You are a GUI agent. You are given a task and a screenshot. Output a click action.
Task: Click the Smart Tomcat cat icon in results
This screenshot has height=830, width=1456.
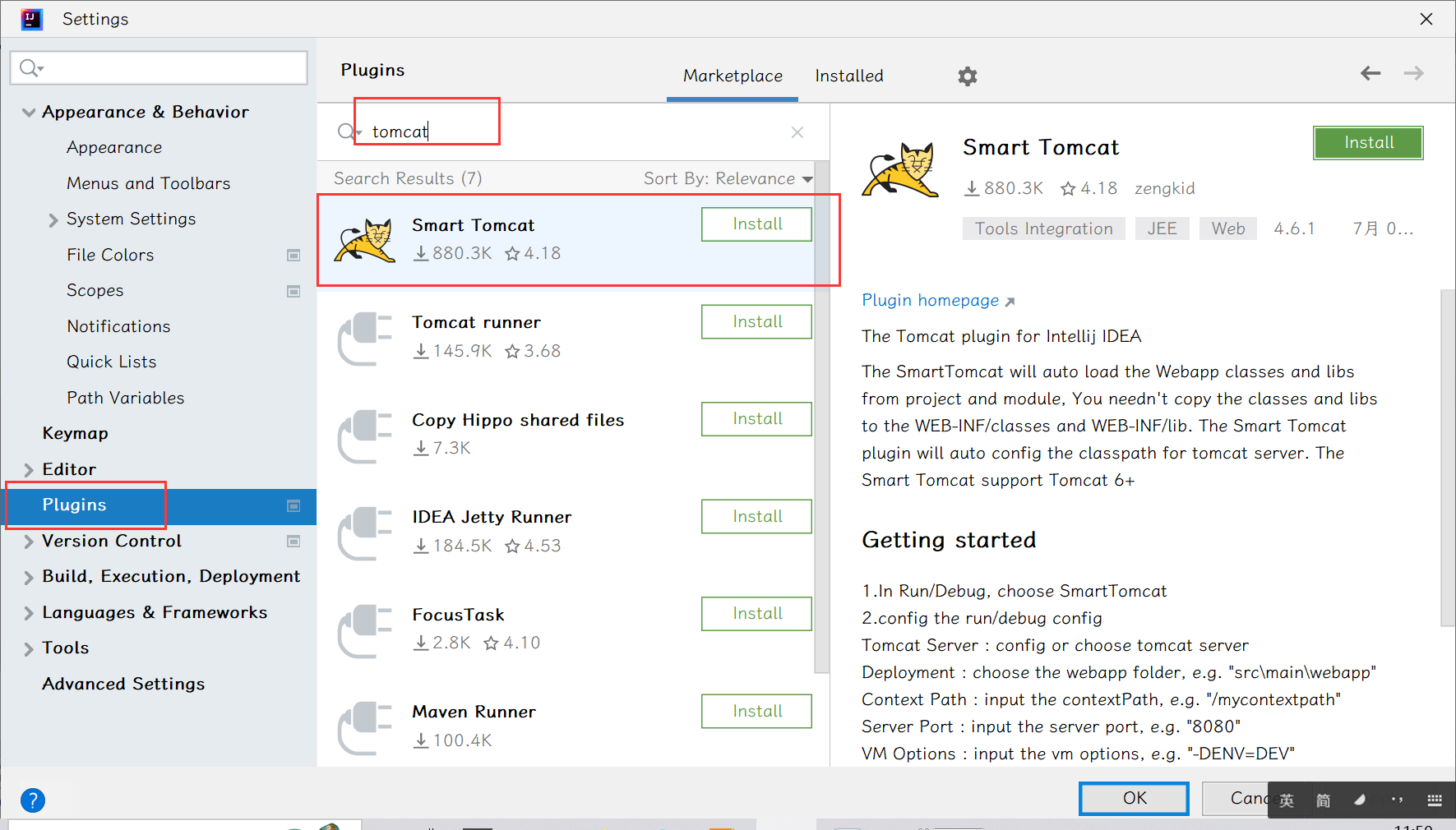(365, 240)
